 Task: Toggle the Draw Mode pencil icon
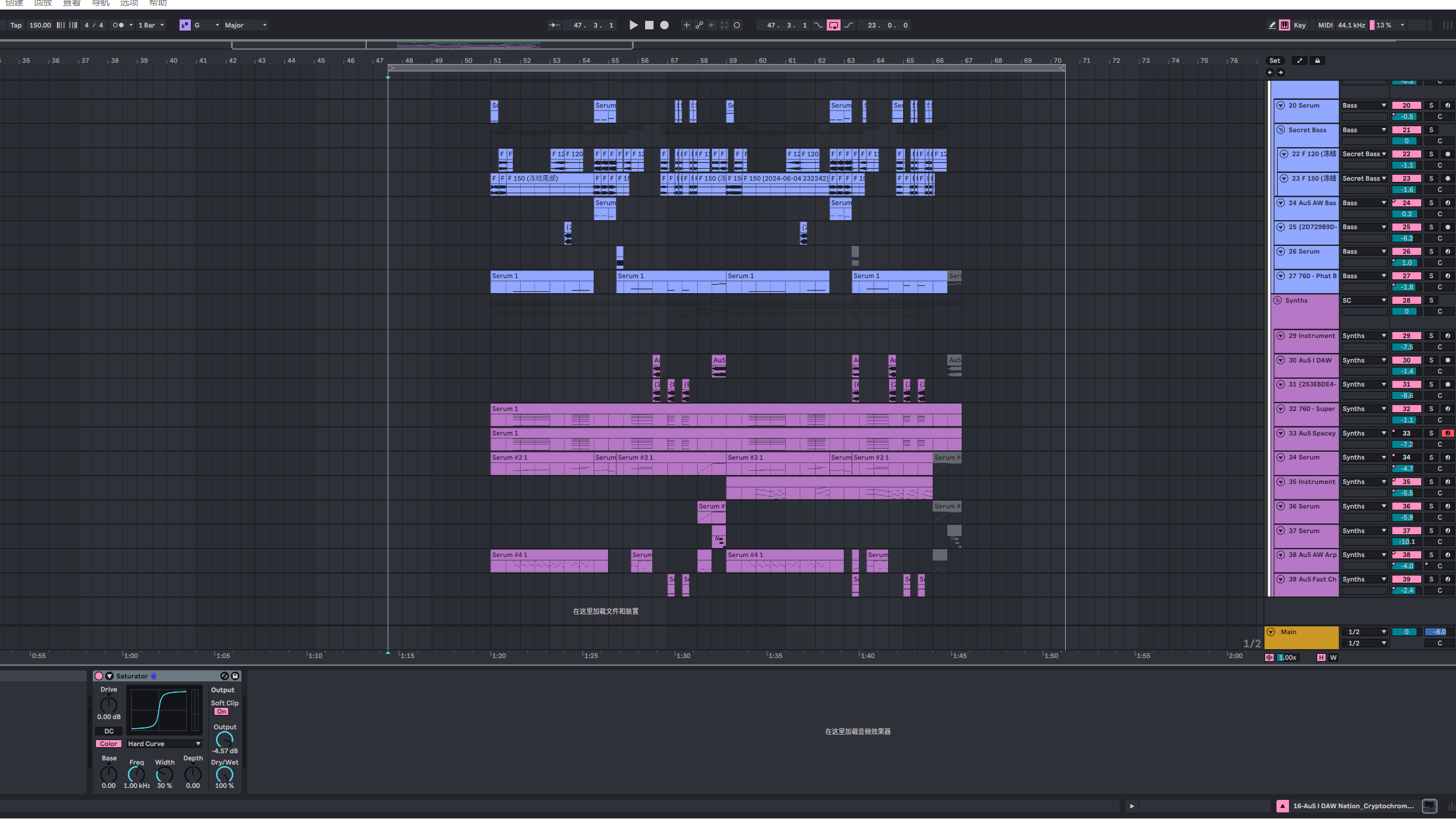point(1272,25)
